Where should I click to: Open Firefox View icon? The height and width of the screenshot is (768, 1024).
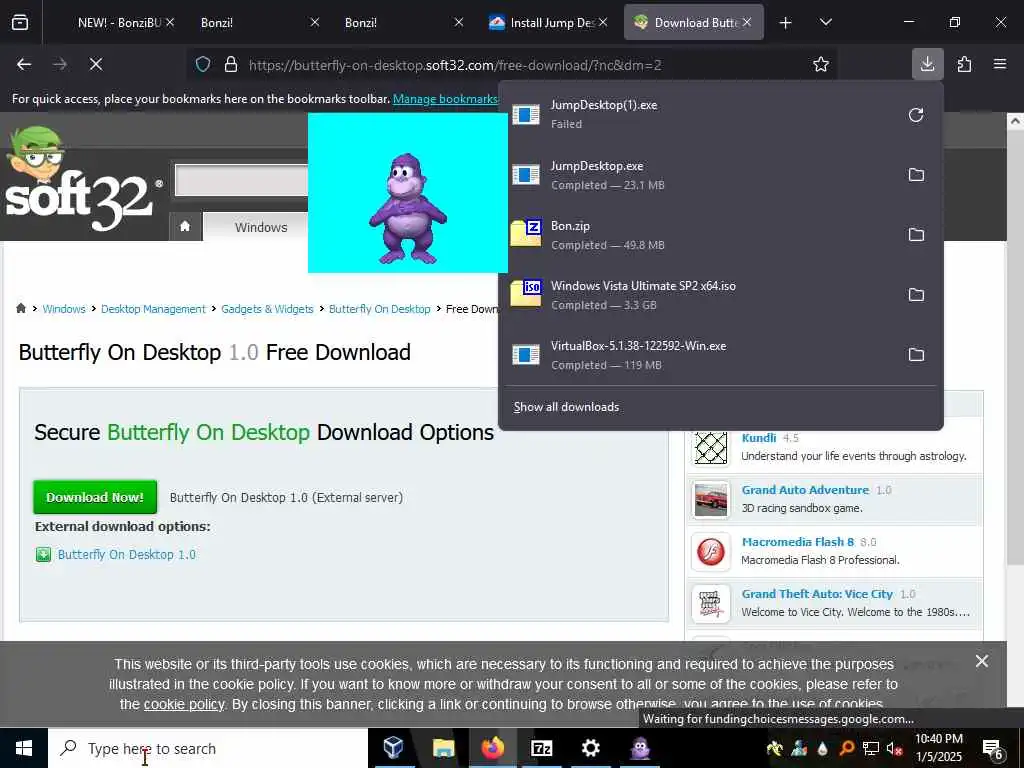point(20,22)
